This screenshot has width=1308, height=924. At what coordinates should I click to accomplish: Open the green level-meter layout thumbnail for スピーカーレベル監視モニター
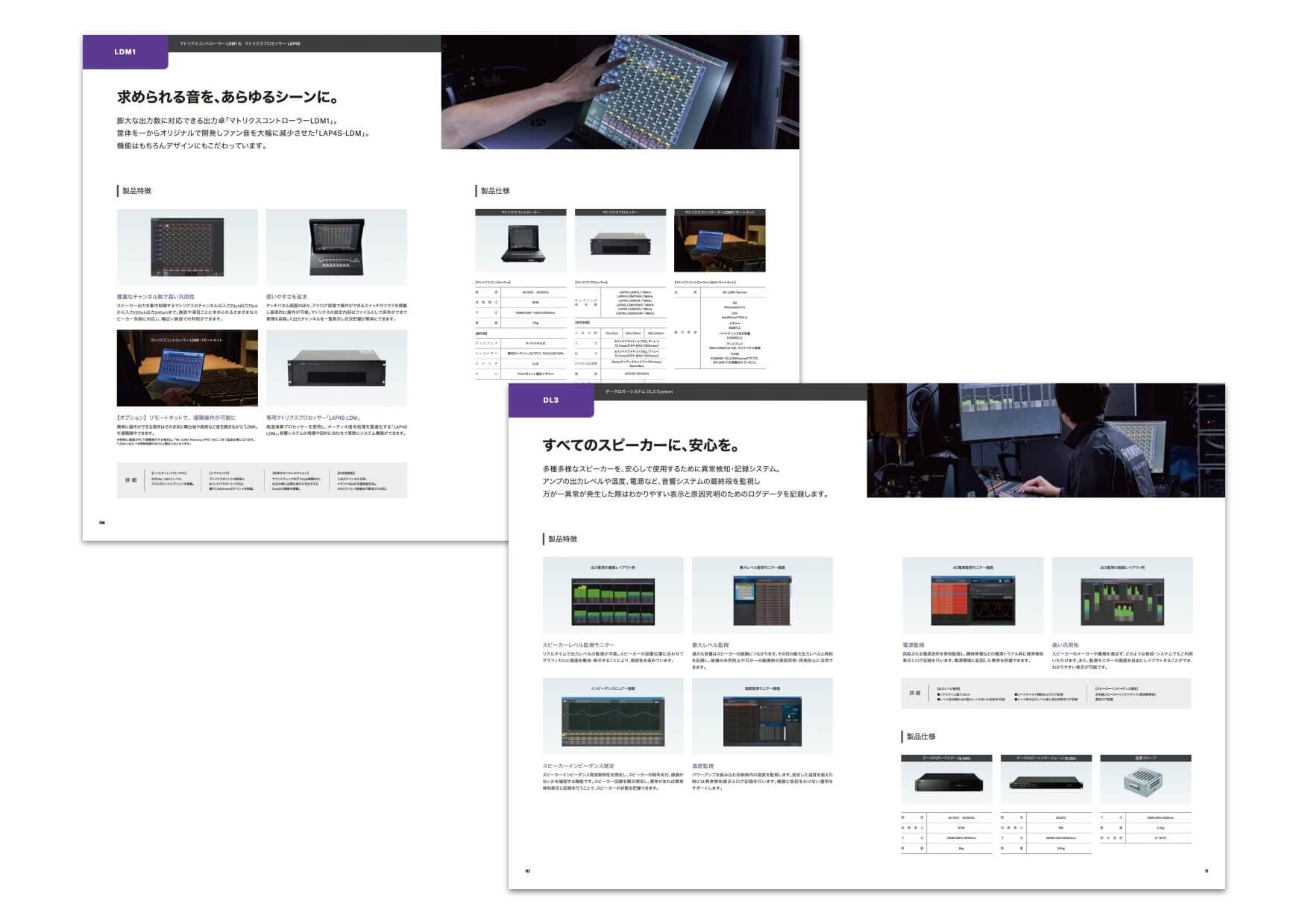click(x=613, y=595)
